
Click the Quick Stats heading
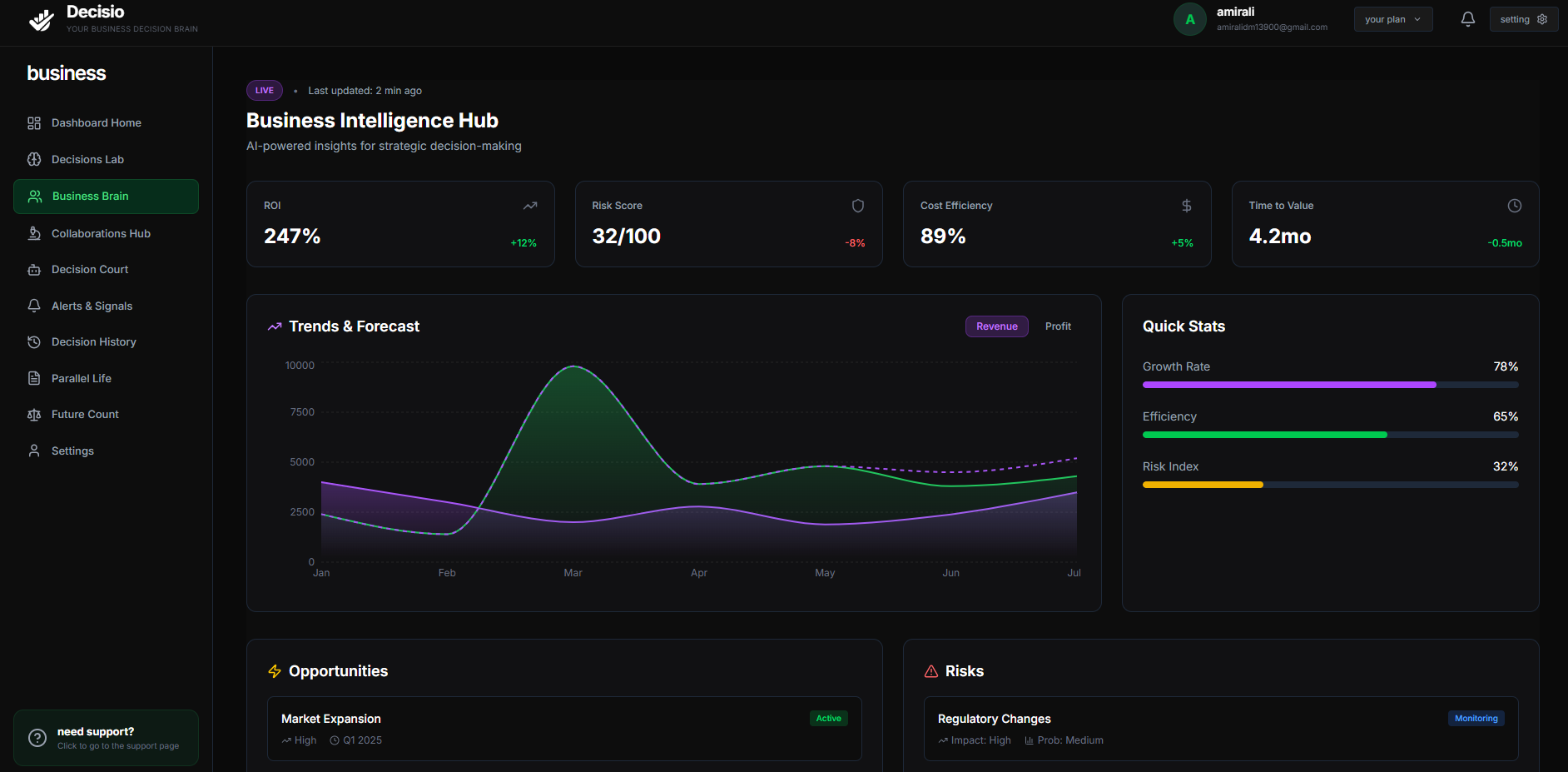coord(1183,326)
